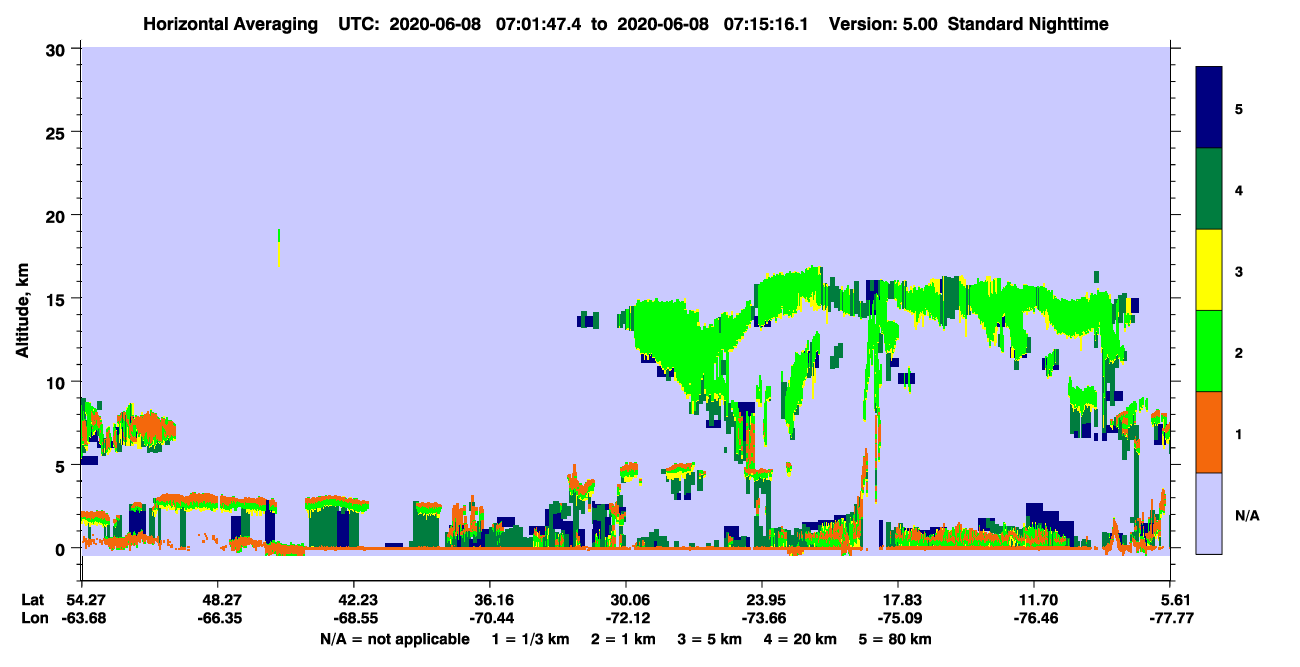The height and width of the screenshot is (667, 1300).
Task: Click the 'N/A = not applicable' legend text
Action: coord(394,639)
